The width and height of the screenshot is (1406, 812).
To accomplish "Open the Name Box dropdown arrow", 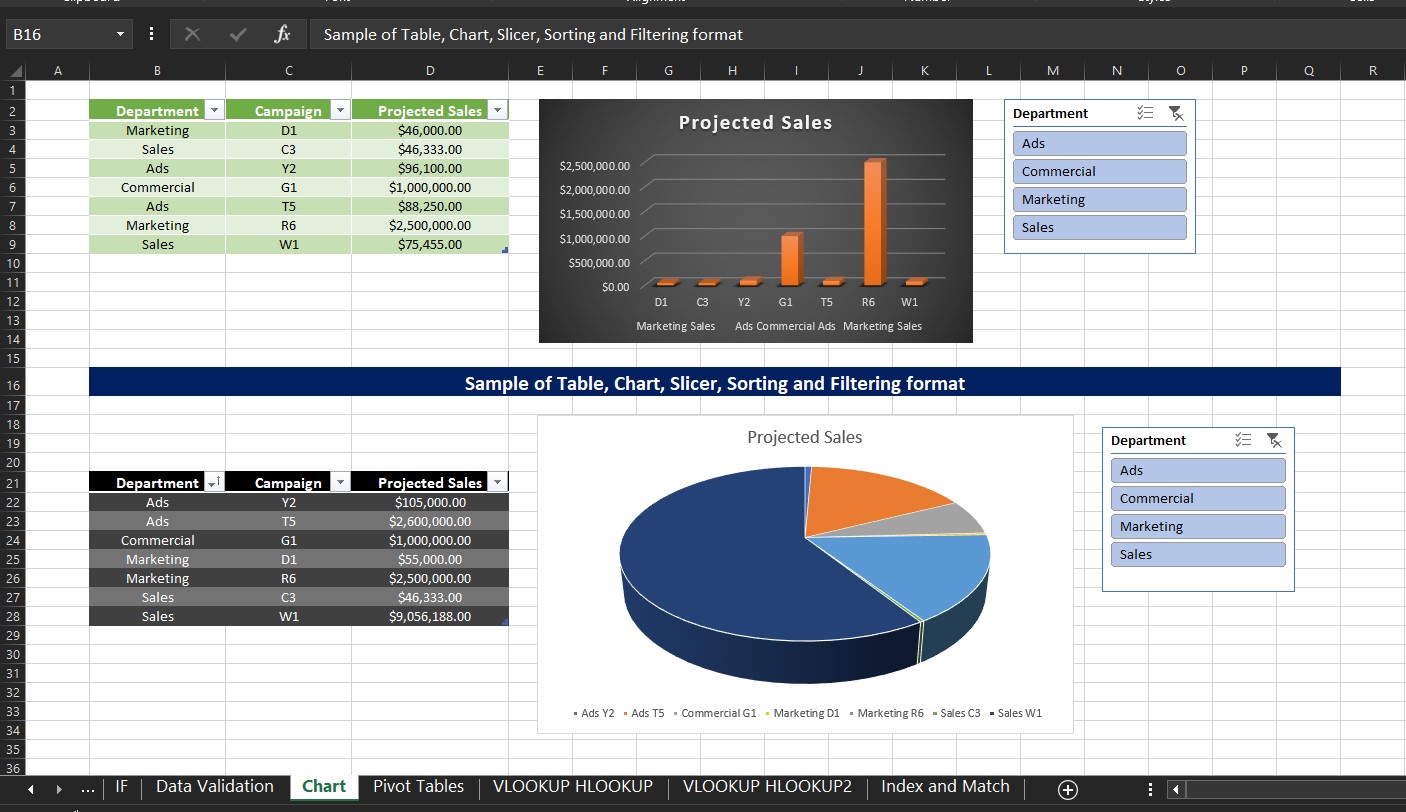I will [x=121, y=35].
